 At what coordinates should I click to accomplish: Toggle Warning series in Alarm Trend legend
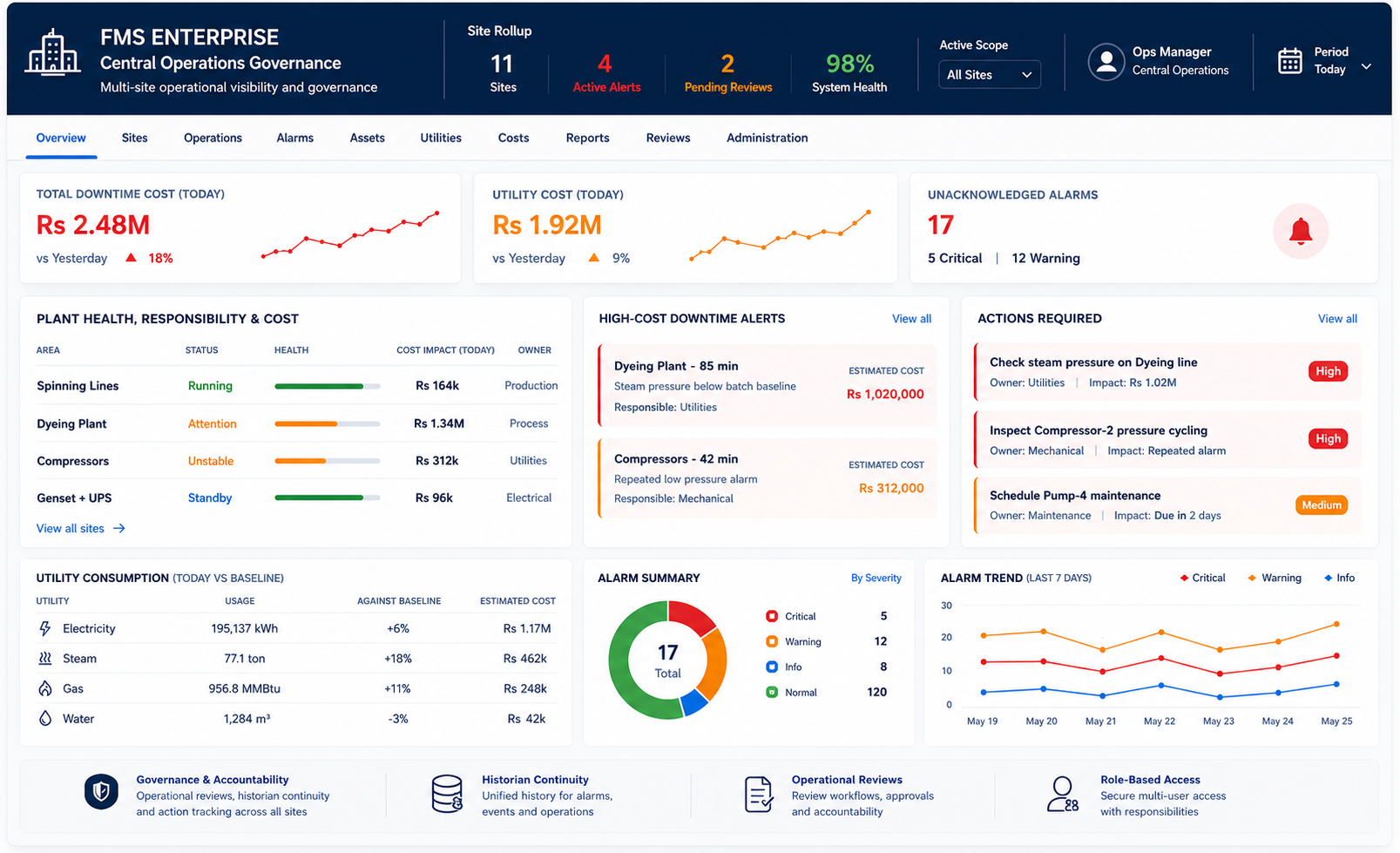(1275, 578)
